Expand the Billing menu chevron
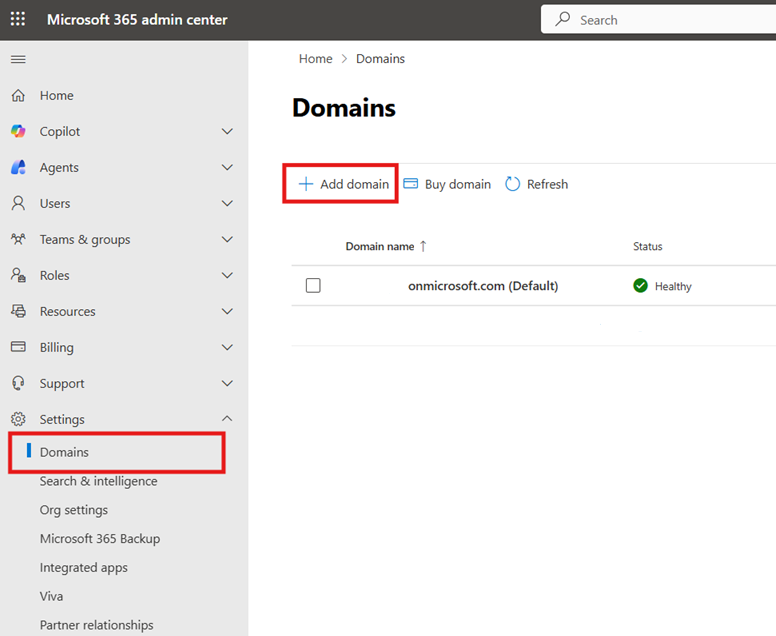The width and height of the screenshot is (776, 636). coord(227,347)
